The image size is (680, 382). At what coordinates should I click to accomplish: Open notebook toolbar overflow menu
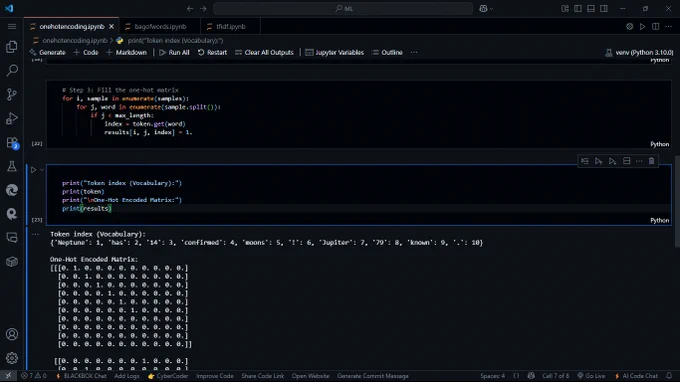tap(414, 52)
